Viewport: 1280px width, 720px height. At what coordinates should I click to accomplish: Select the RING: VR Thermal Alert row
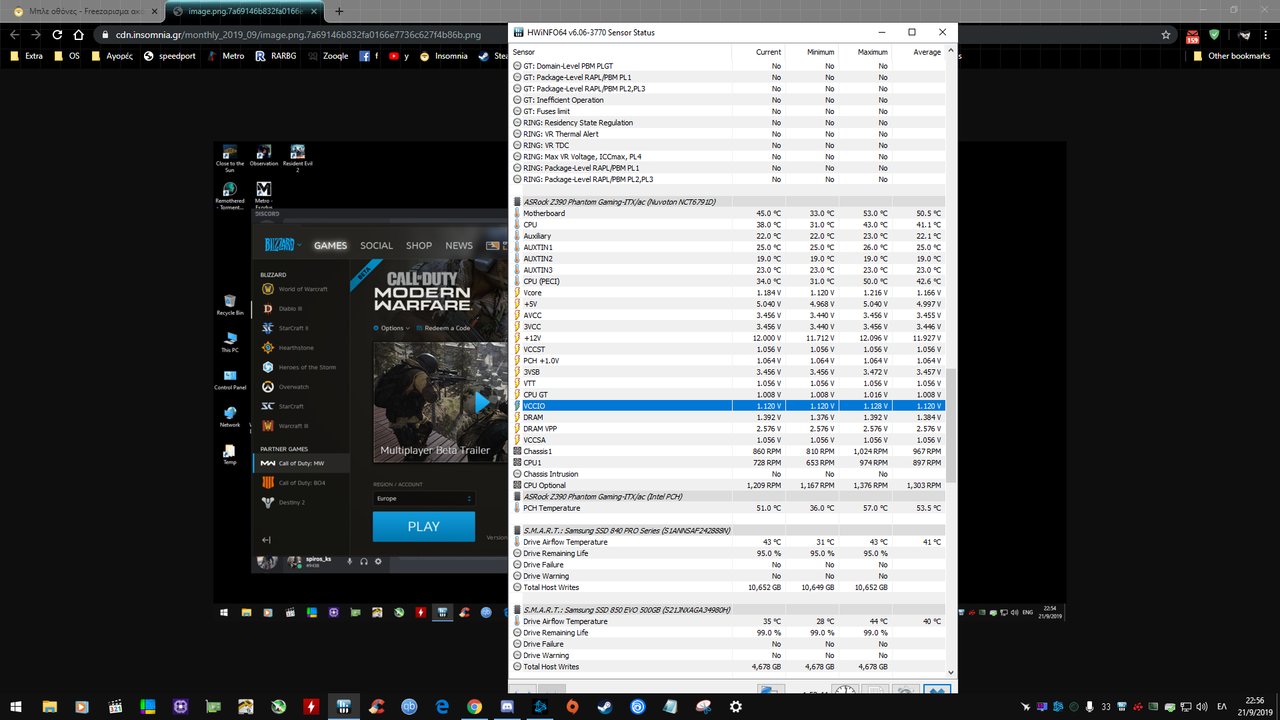pos(730,134)
